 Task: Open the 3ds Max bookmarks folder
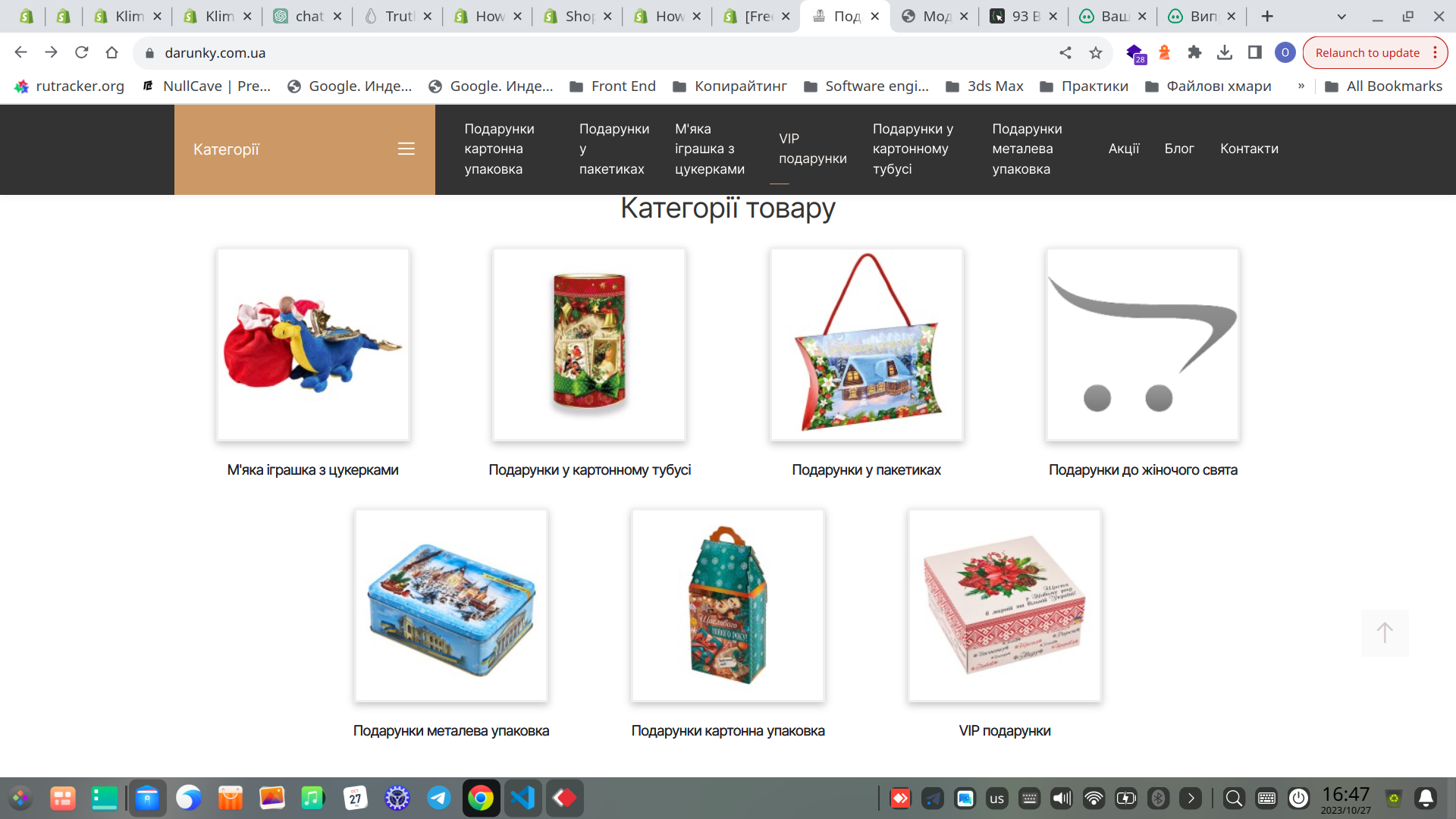(x=984, y=86)
